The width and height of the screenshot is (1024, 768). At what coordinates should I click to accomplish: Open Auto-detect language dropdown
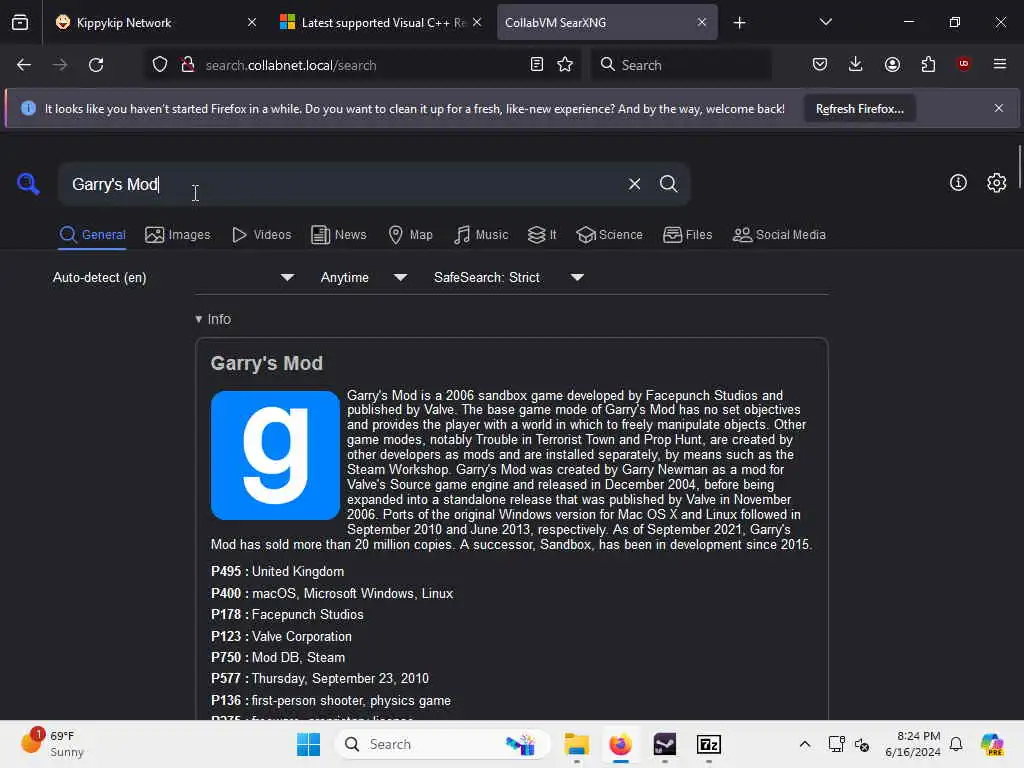pyautogui.click(x=173, y=278)
